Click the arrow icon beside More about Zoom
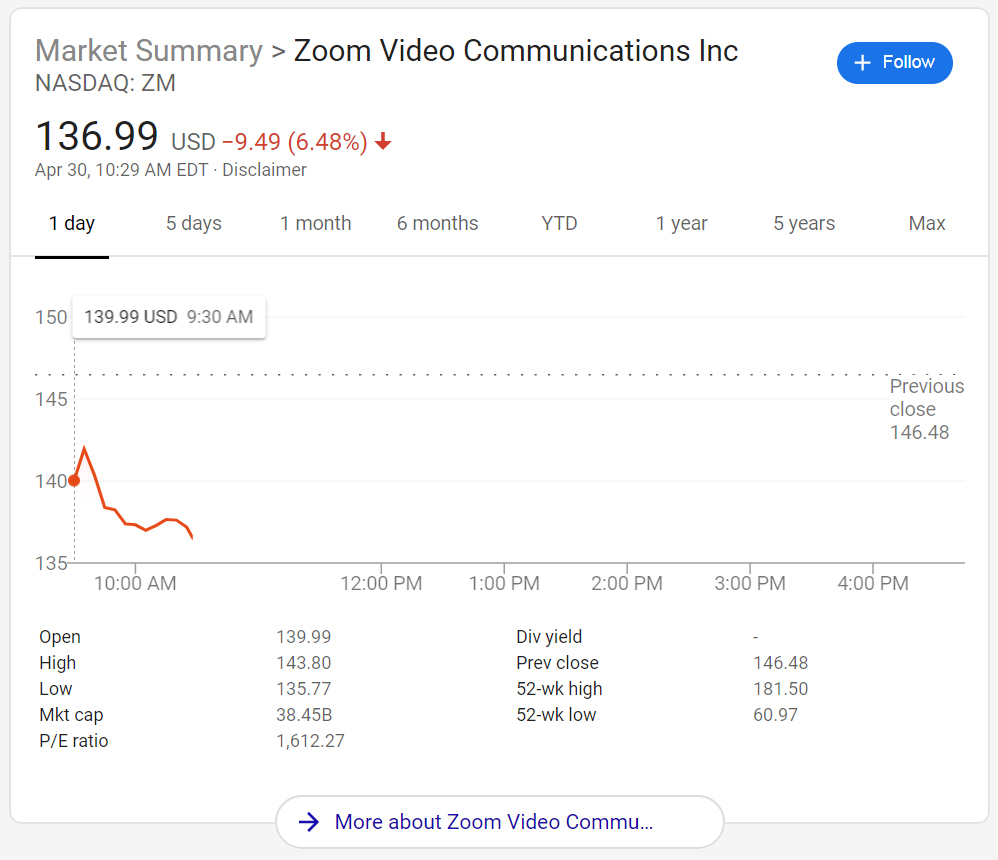998x860 pixels. (x=309, y=822)
